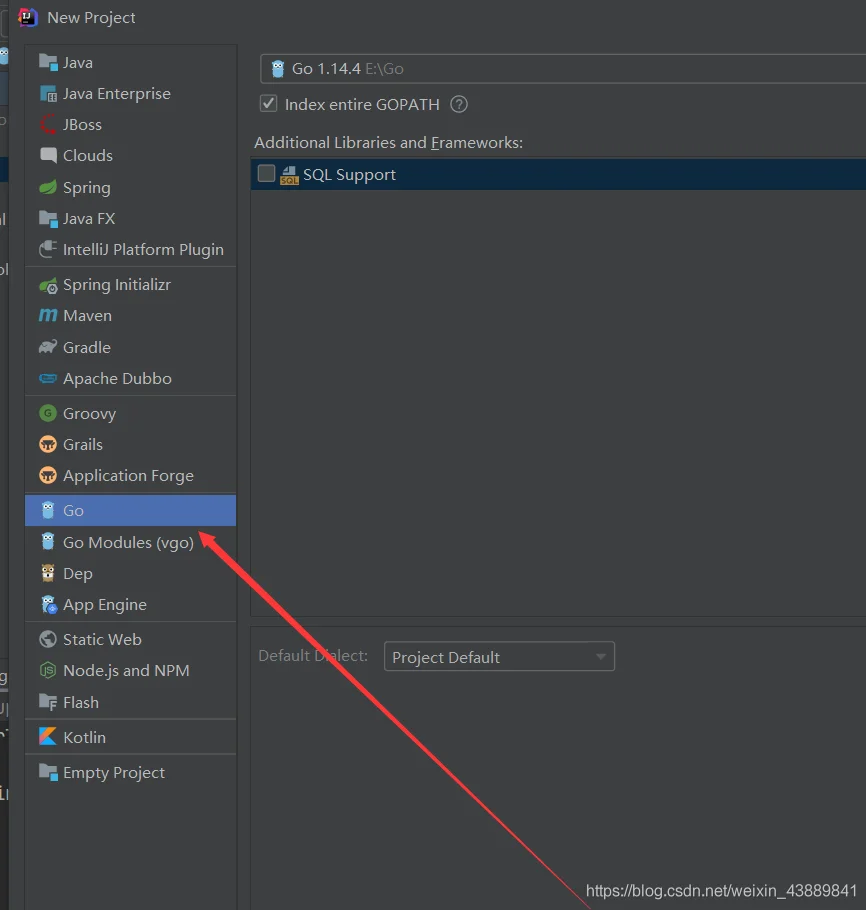Pick Java FX in the project list
This screenshot has height=910, width=866.
click(x=131, y=219)
